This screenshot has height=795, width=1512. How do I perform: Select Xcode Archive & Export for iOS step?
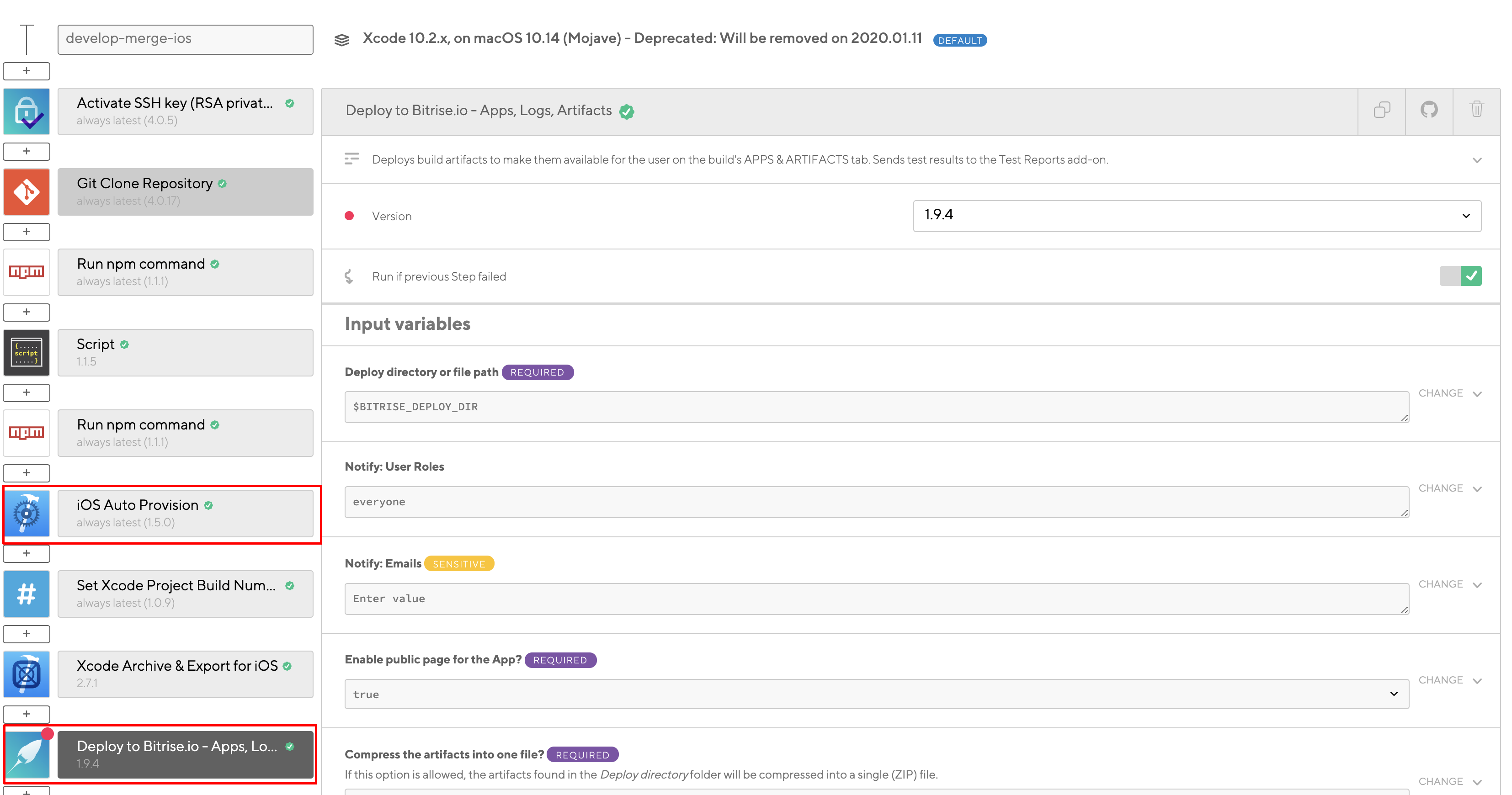(186, 674)
